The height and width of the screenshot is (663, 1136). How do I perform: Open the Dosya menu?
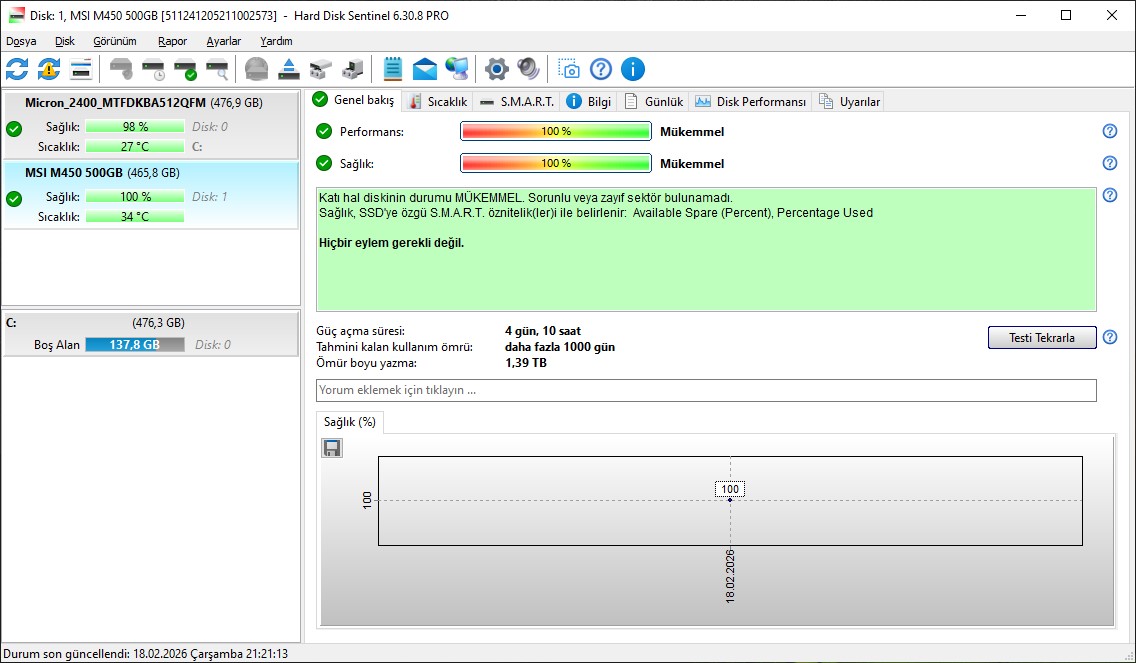[21, 41]
